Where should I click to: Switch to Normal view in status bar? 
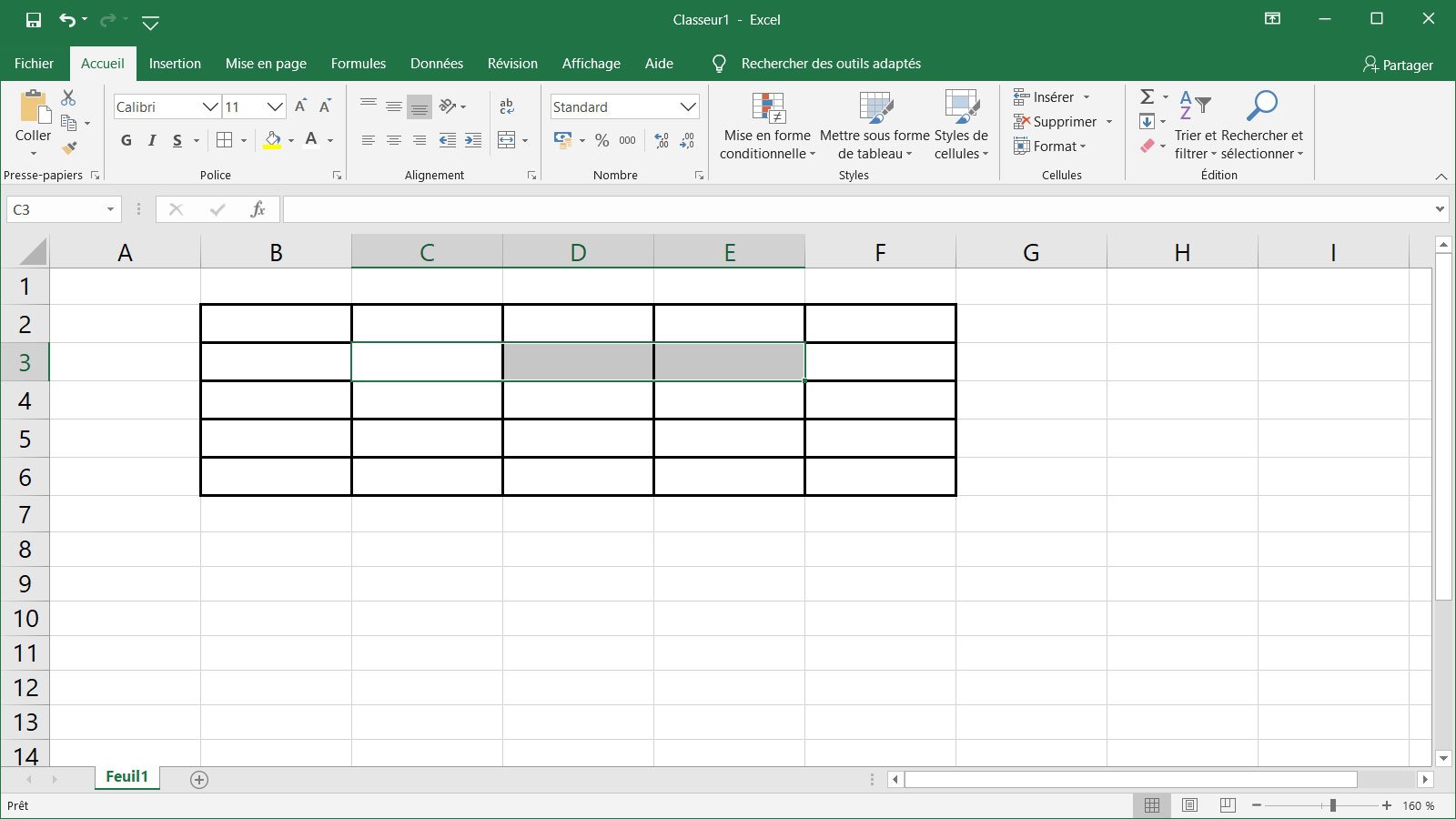1152,805
